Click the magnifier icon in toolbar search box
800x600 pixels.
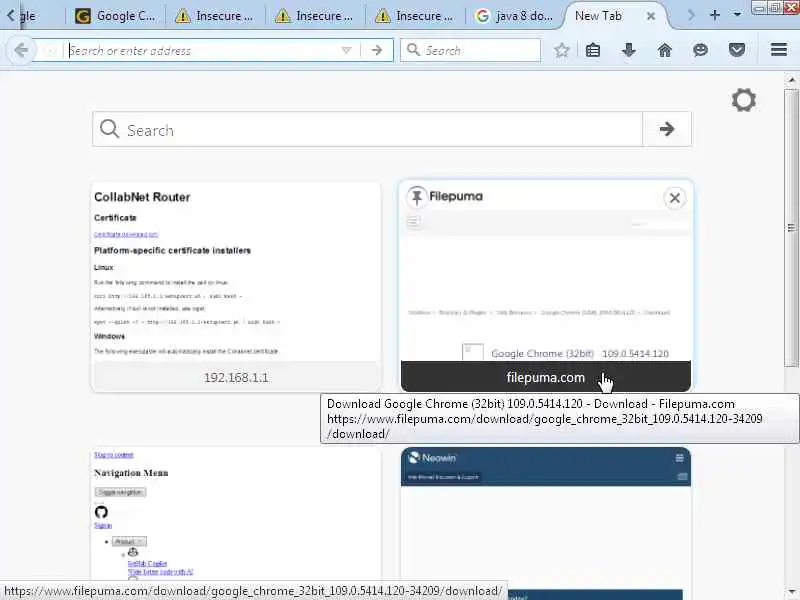[413, 50]
